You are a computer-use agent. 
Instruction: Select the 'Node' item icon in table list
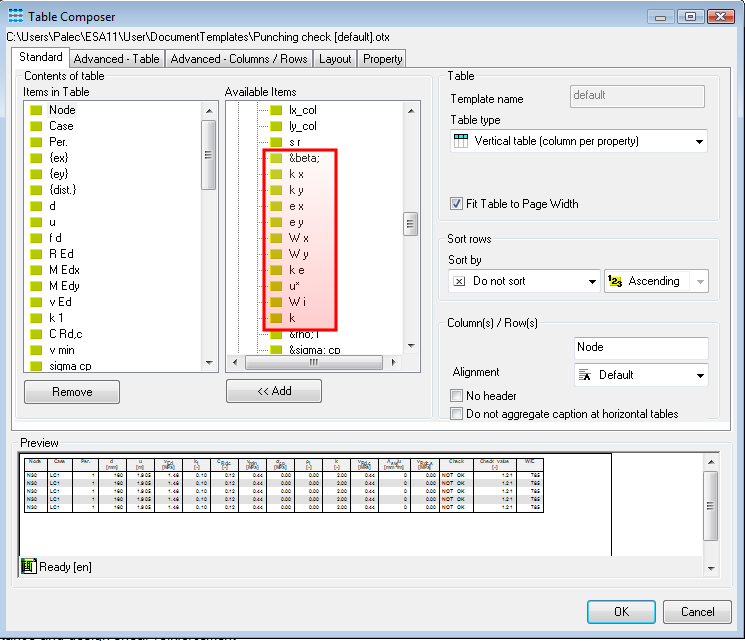(36, 110)
